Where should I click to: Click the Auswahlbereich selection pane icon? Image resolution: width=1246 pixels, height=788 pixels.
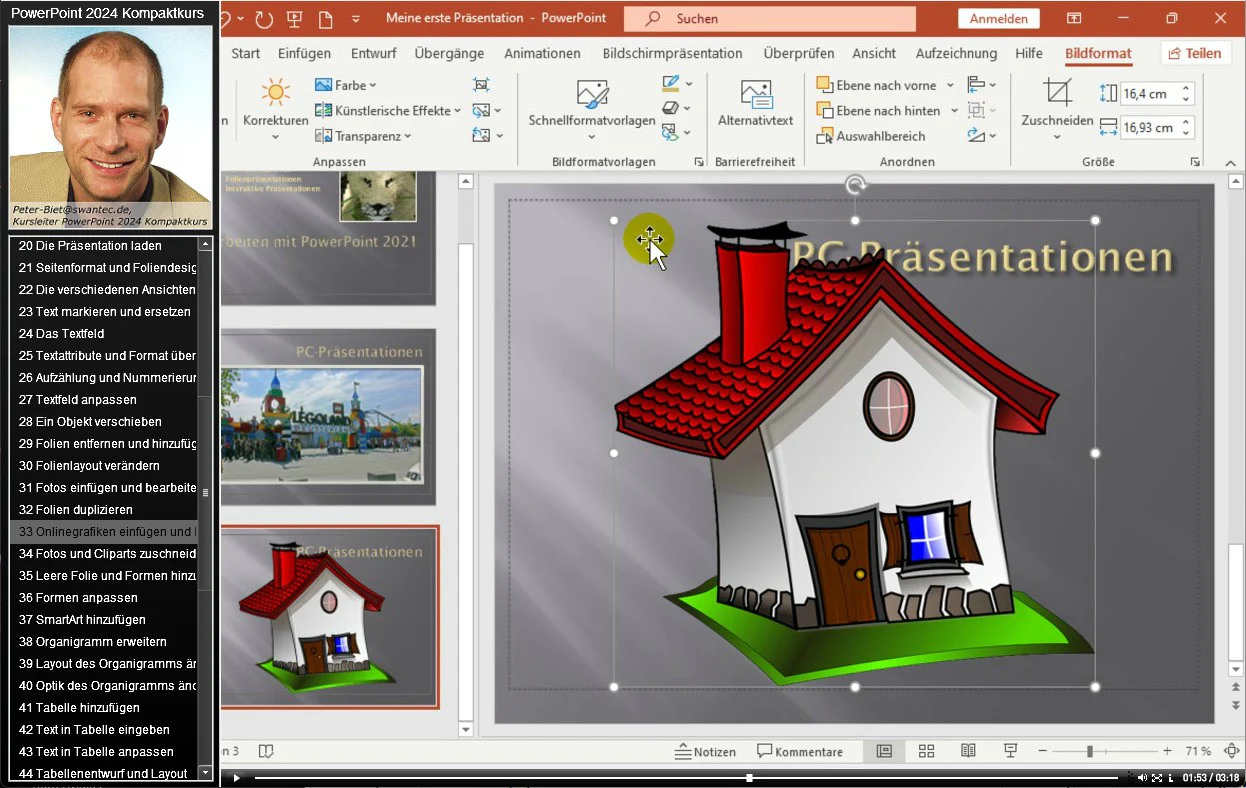coord(825,136)
